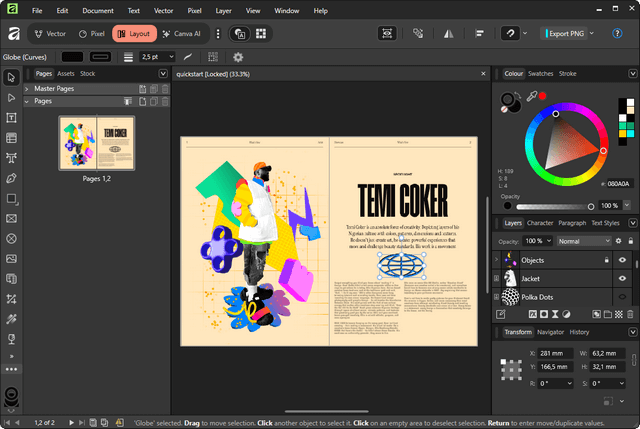Select the Picture Frame Ellipse tool
Screen dimensions: 640x429
[11, 239]
